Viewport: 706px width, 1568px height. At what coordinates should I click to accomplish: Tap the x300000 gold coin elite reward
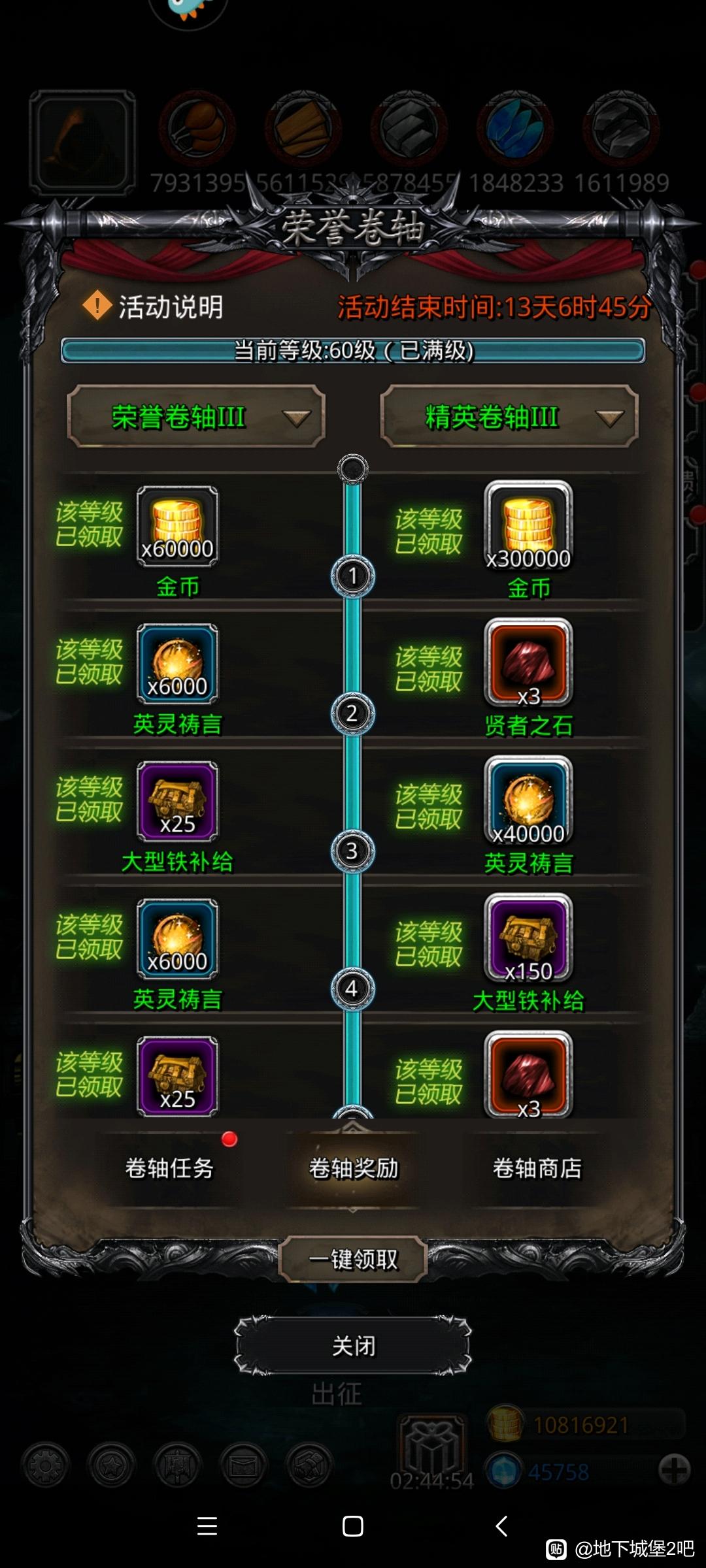[528, 526]
